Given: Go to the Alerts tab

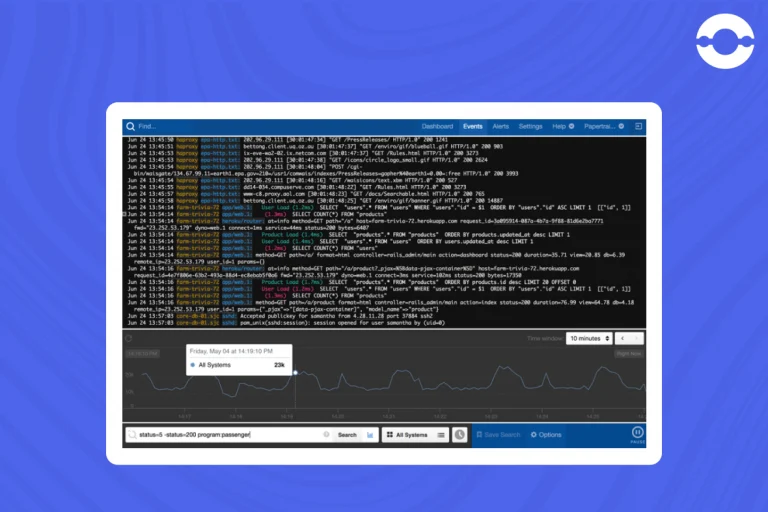Looking at the screenshot, I should pos(500,126).
